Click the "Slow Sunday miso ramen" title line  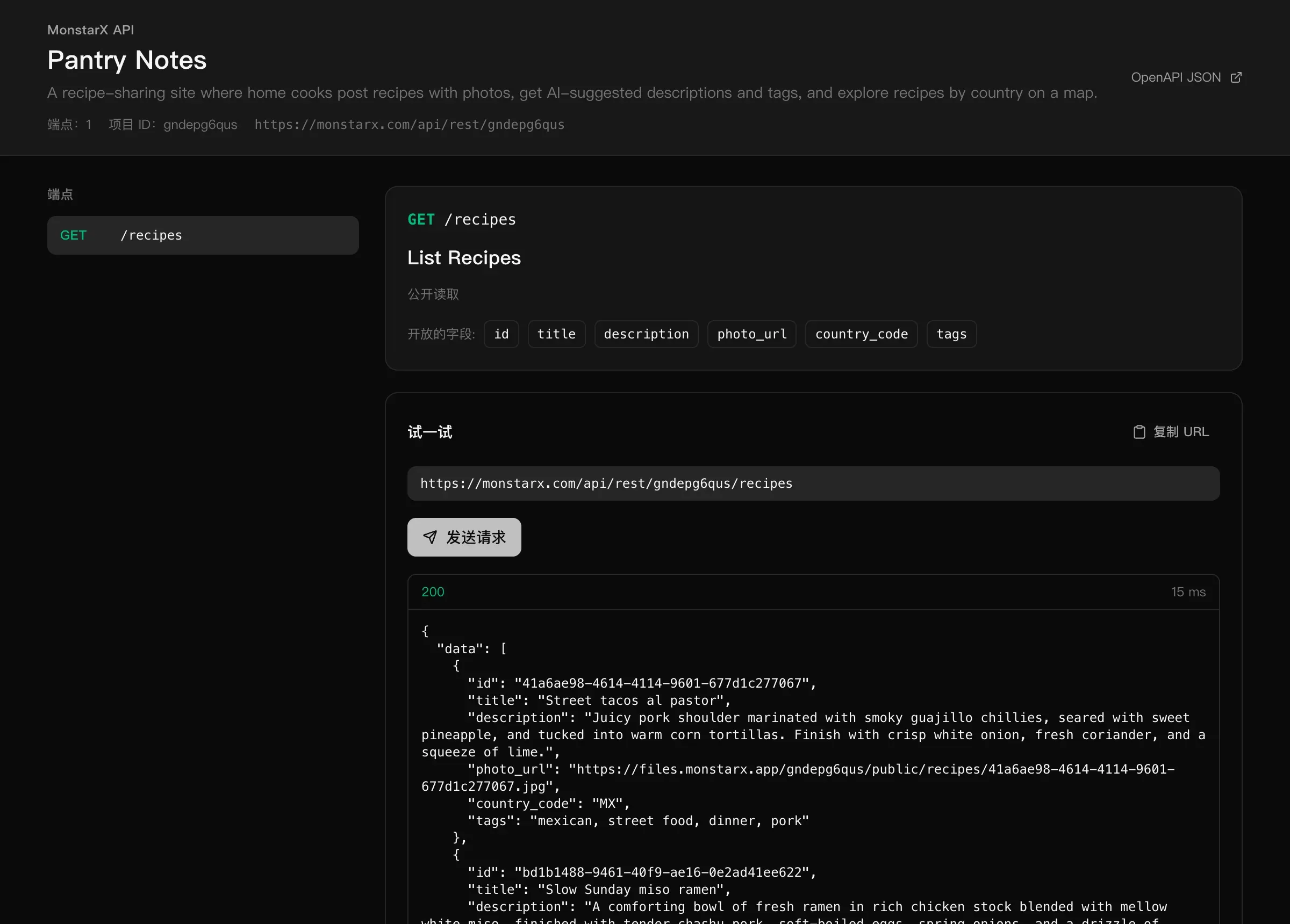coord(599,889)
